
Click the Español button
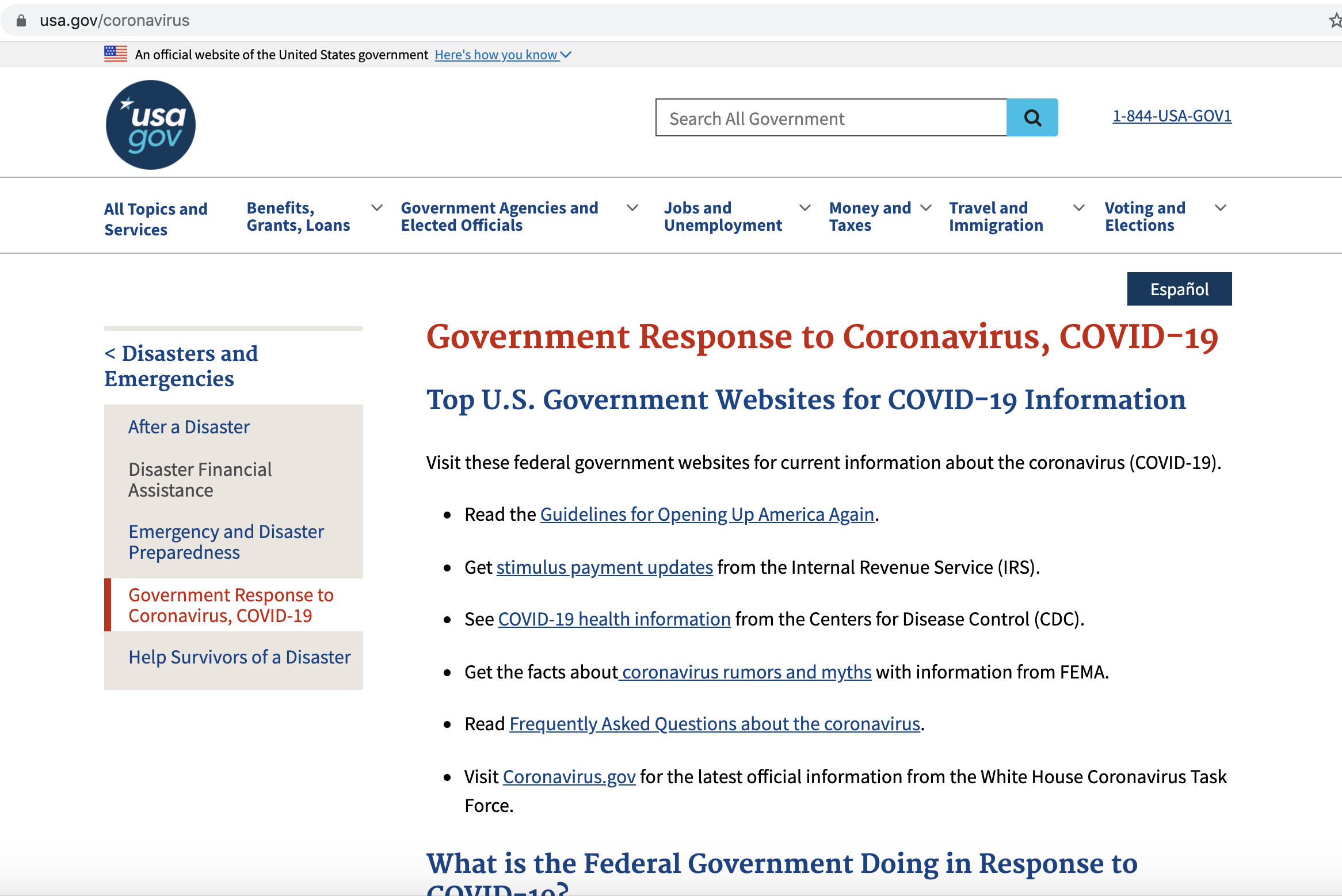point(1179,288)
